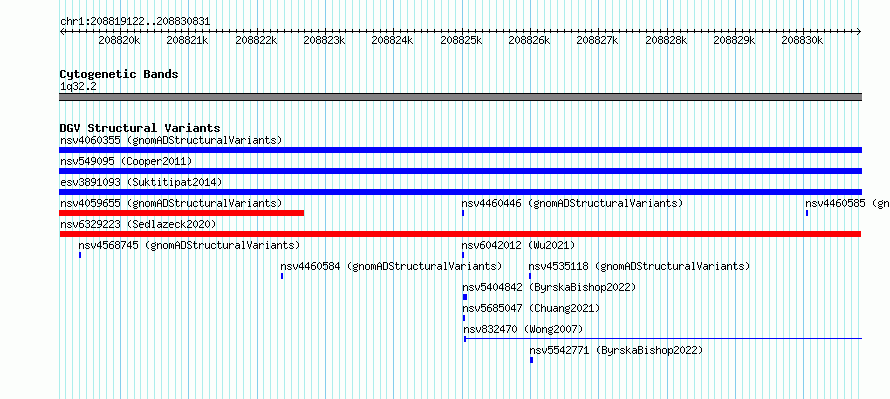This screenshot has height=399, width=890.
Task: Open the nsv5685047 (Chuang2021) label
Action: [531, 308]
